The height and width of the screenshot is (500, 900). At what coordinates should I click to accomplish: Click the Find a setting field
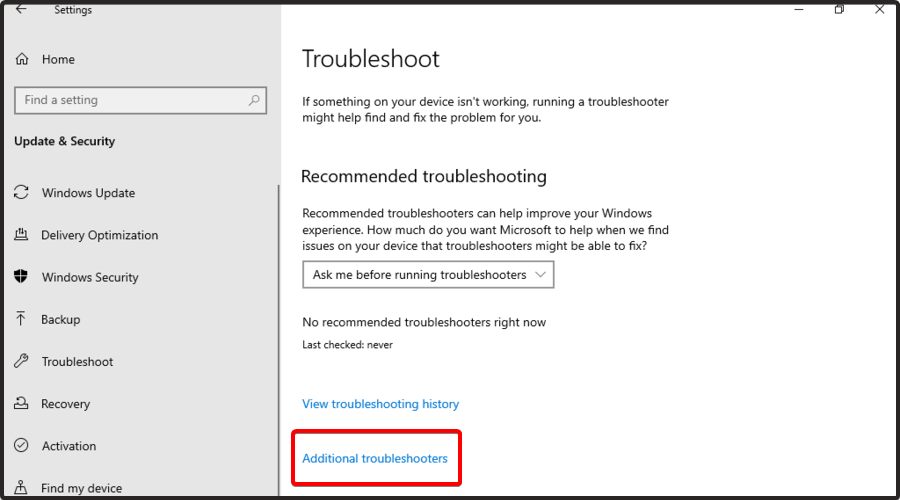[141, 100]
